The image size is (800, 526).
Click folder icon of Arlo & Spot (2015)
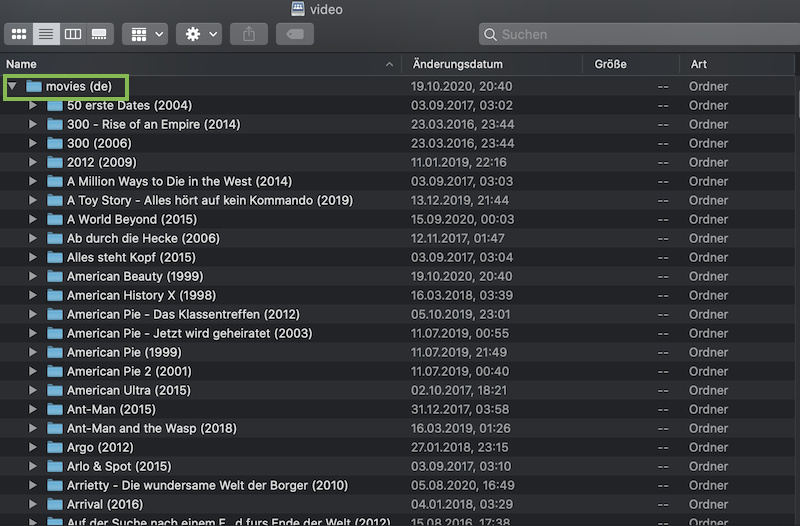point(55,466)
